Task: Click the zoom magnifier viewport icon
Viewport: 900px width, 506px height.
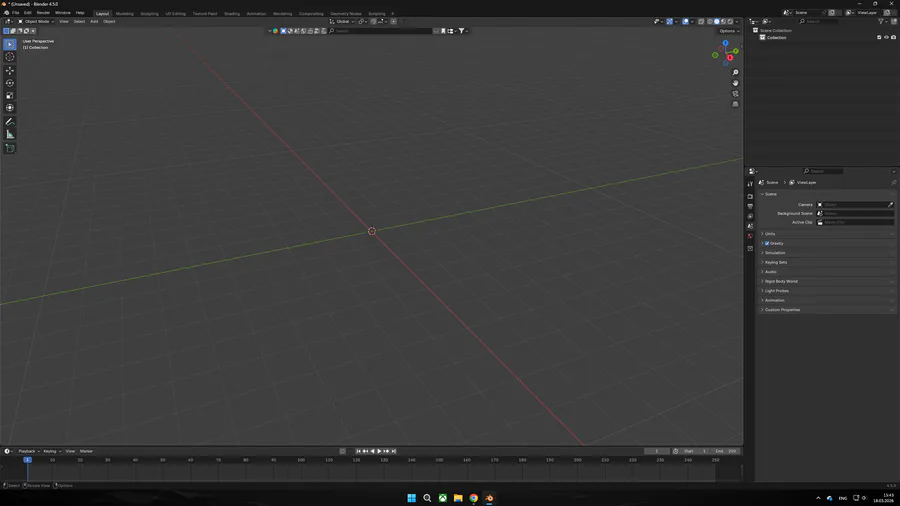Action: 735,72
